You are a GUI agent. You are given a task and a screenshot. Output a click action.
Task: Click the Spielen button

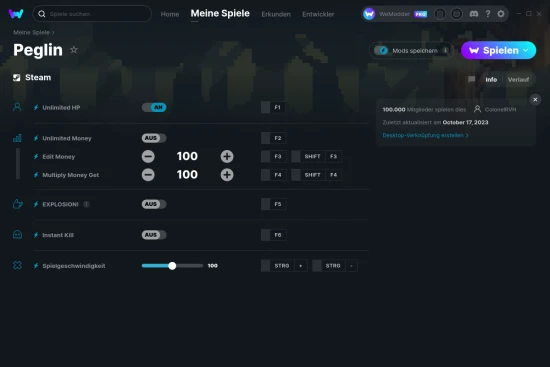(498, 50)
